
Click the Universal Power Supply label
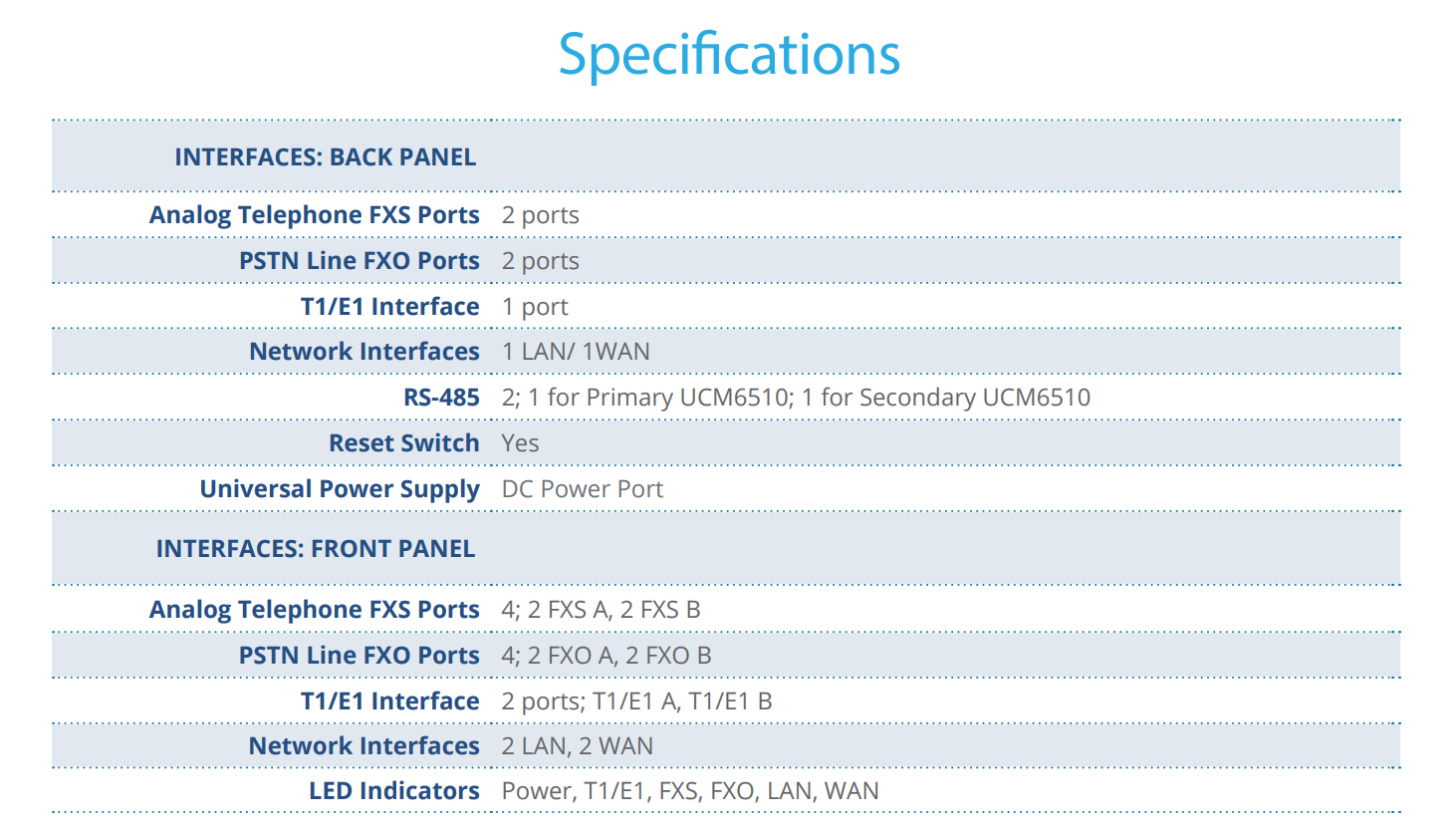[x=340, y=489]
